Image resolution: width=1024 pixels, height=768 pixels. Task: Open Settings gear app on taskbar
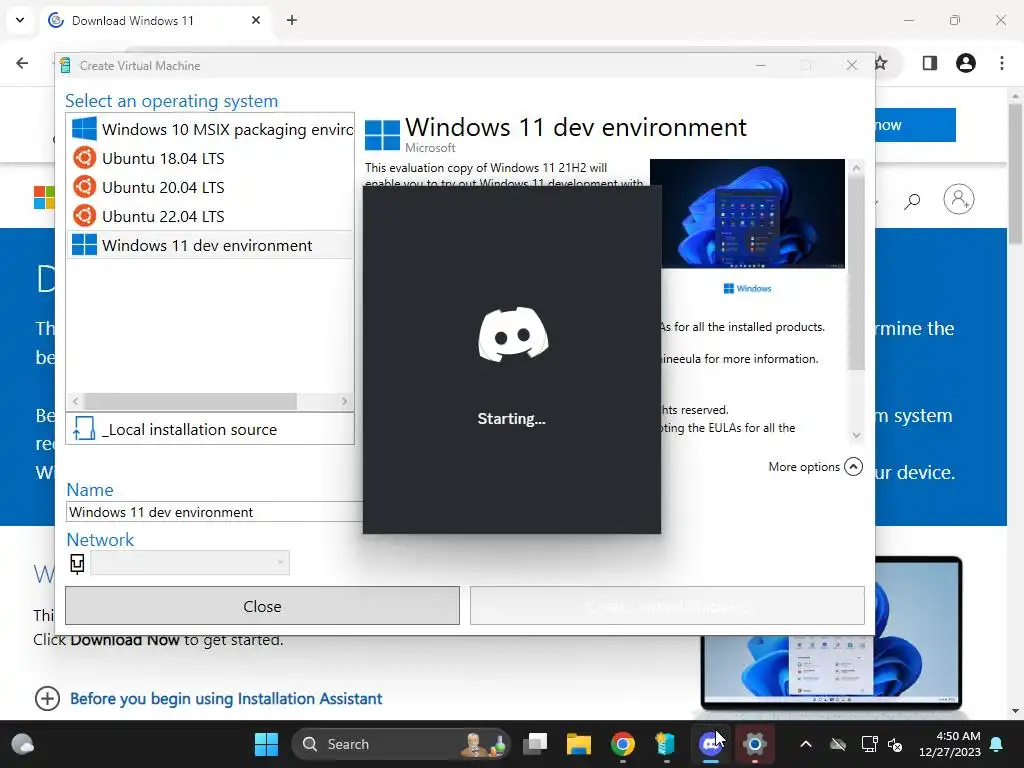(x=754, y=744)
